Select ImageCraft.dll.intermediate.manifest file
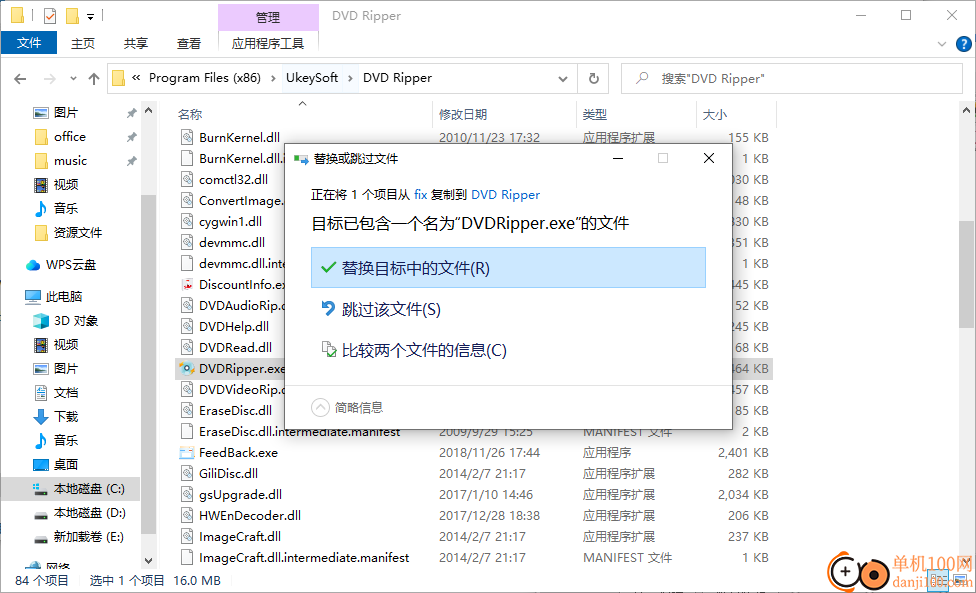Viewport: 976px width, 593px height. click(x=304, y=558)
